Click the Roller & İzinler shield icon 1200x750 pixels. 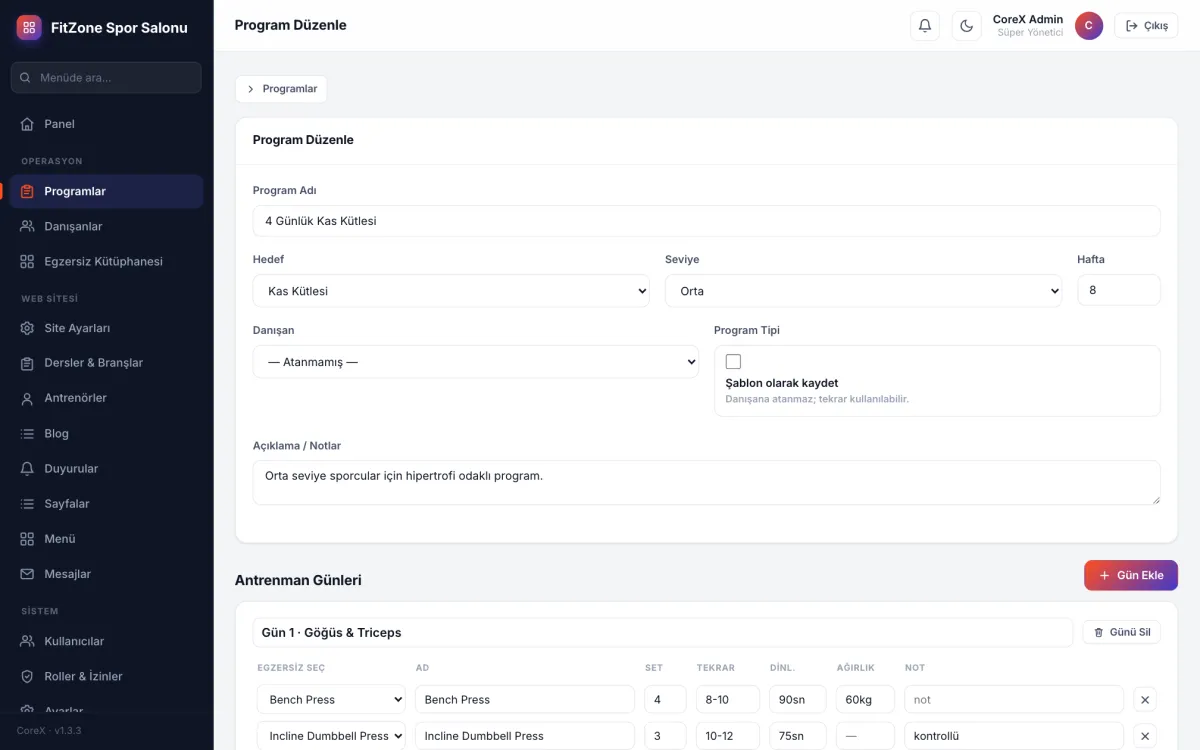27,676
